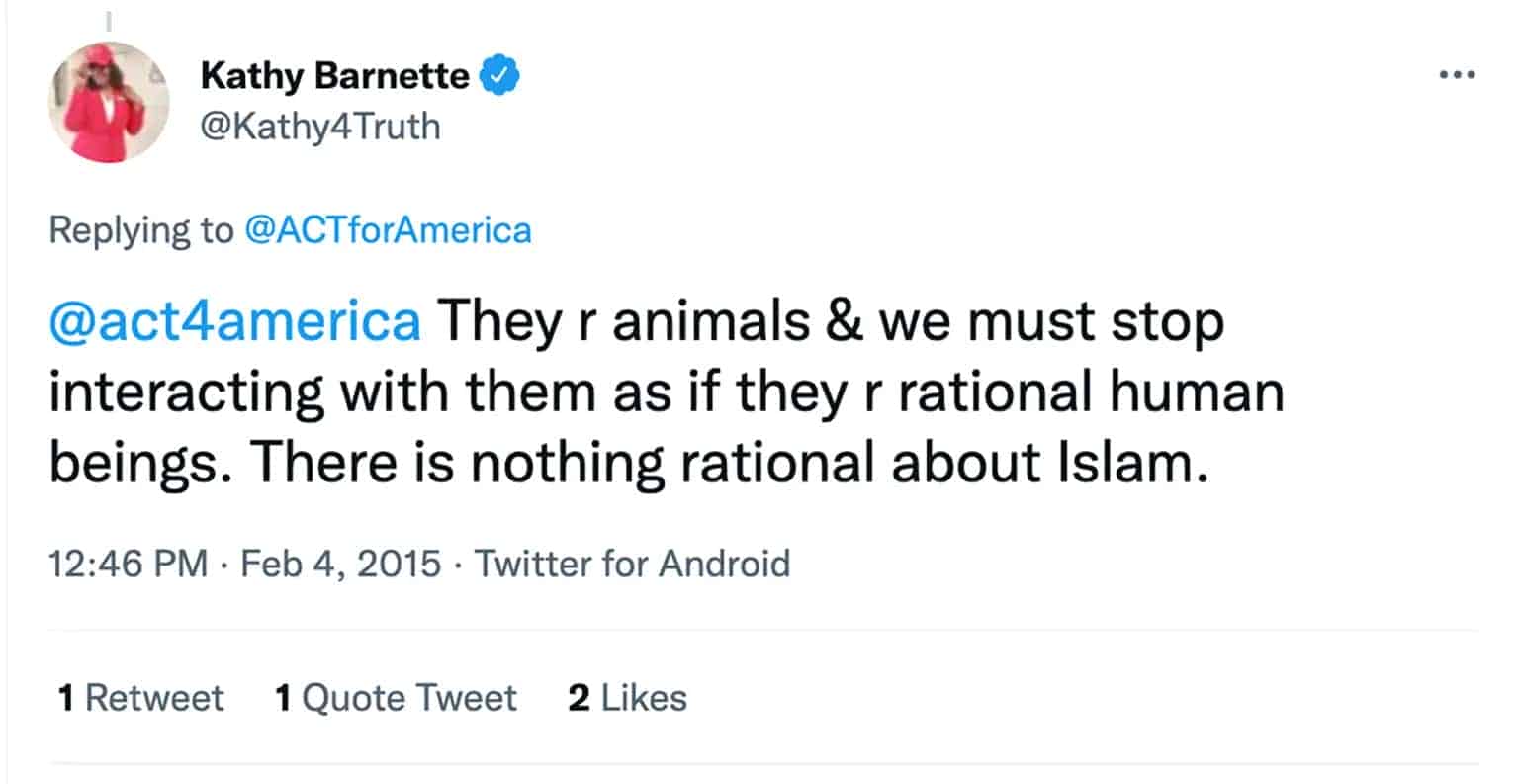This screenshot has width=1519, height=784.
Task: Click the @act4america mention in tweet
Action: (x=235, y=322)
